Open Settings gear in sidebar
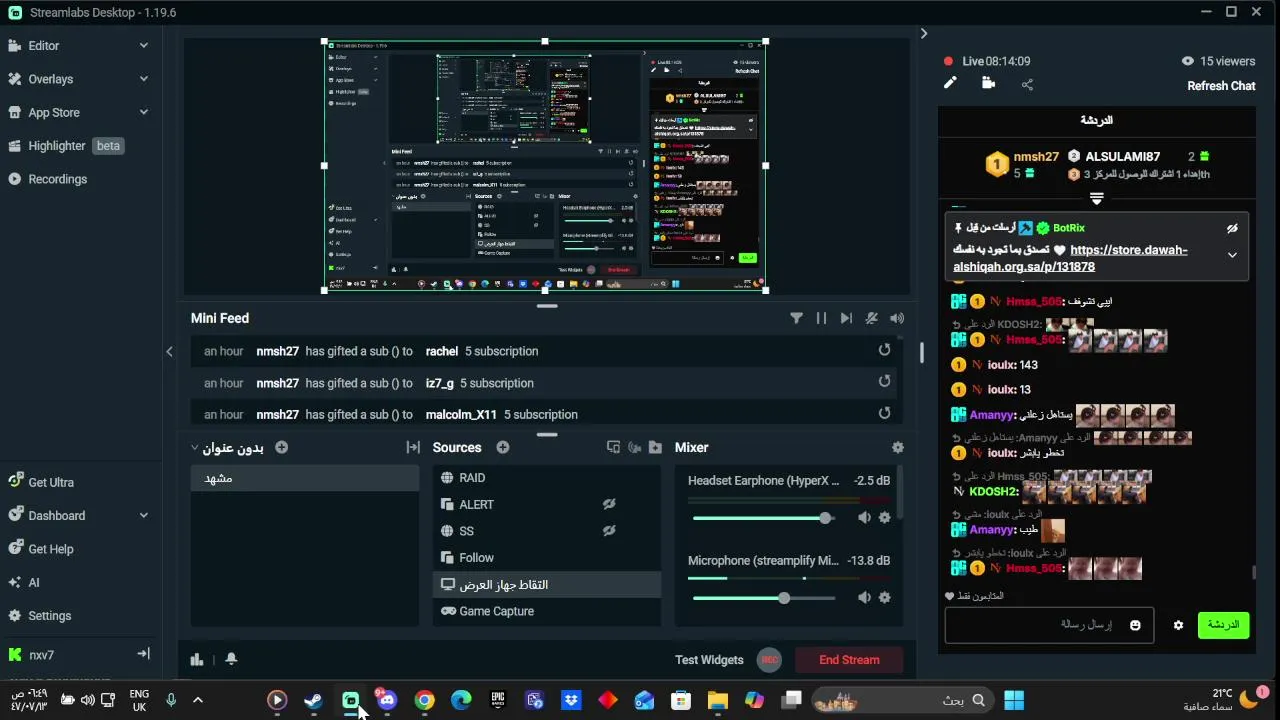Image resolution: width=1280 pixels, height=720 pixels. pos(50,616)
